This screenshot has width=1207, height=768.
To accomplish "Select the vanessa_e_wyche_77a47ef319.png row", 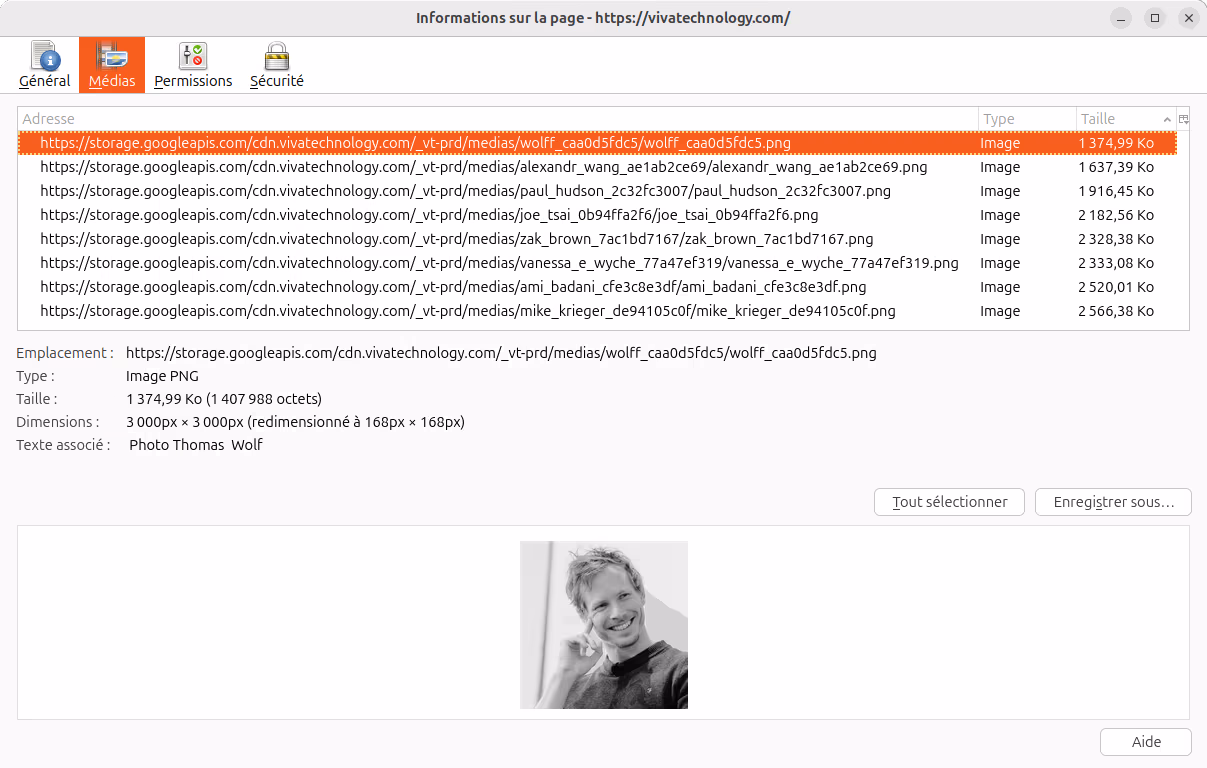I will pyautogui.click(x=597, y=263).
